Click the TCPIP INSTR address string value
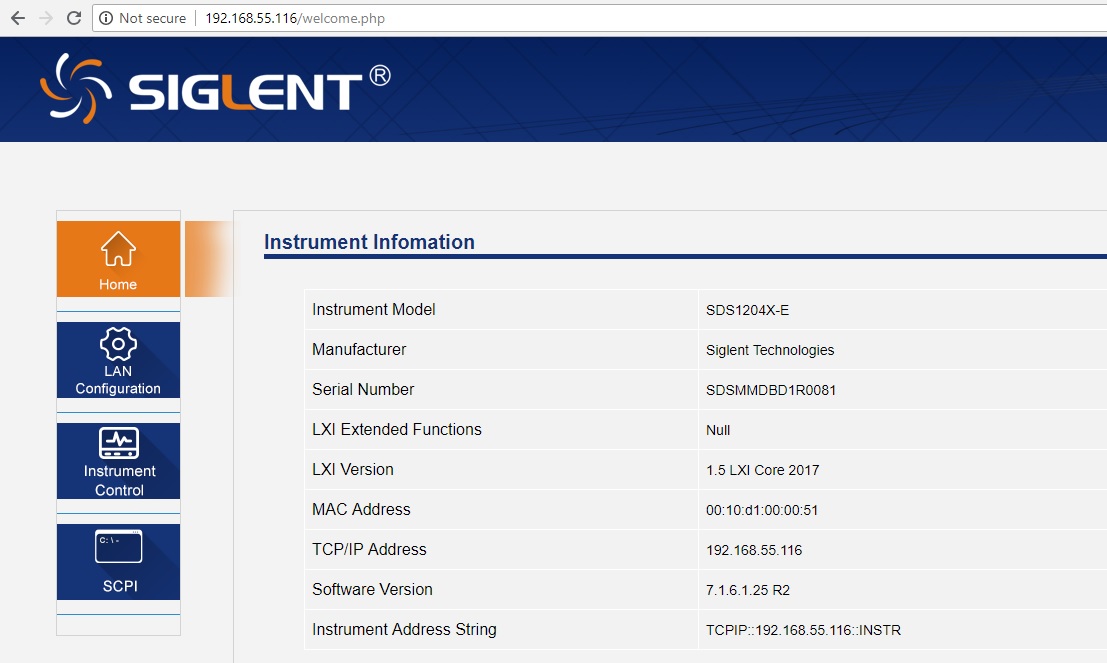The height and width of the screenshot is (663, 1107). (x=803, y=630)
